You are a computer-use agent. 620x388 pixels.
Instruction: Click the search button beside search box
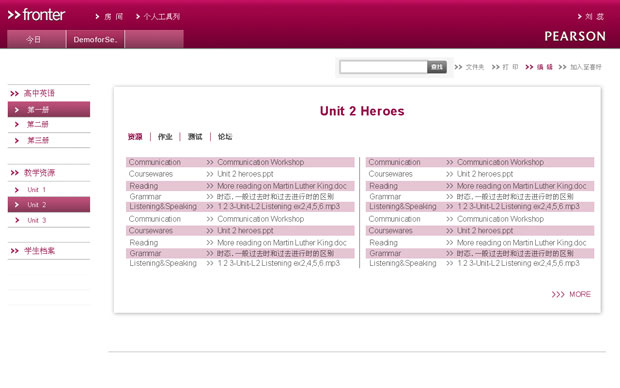(437, 67)
